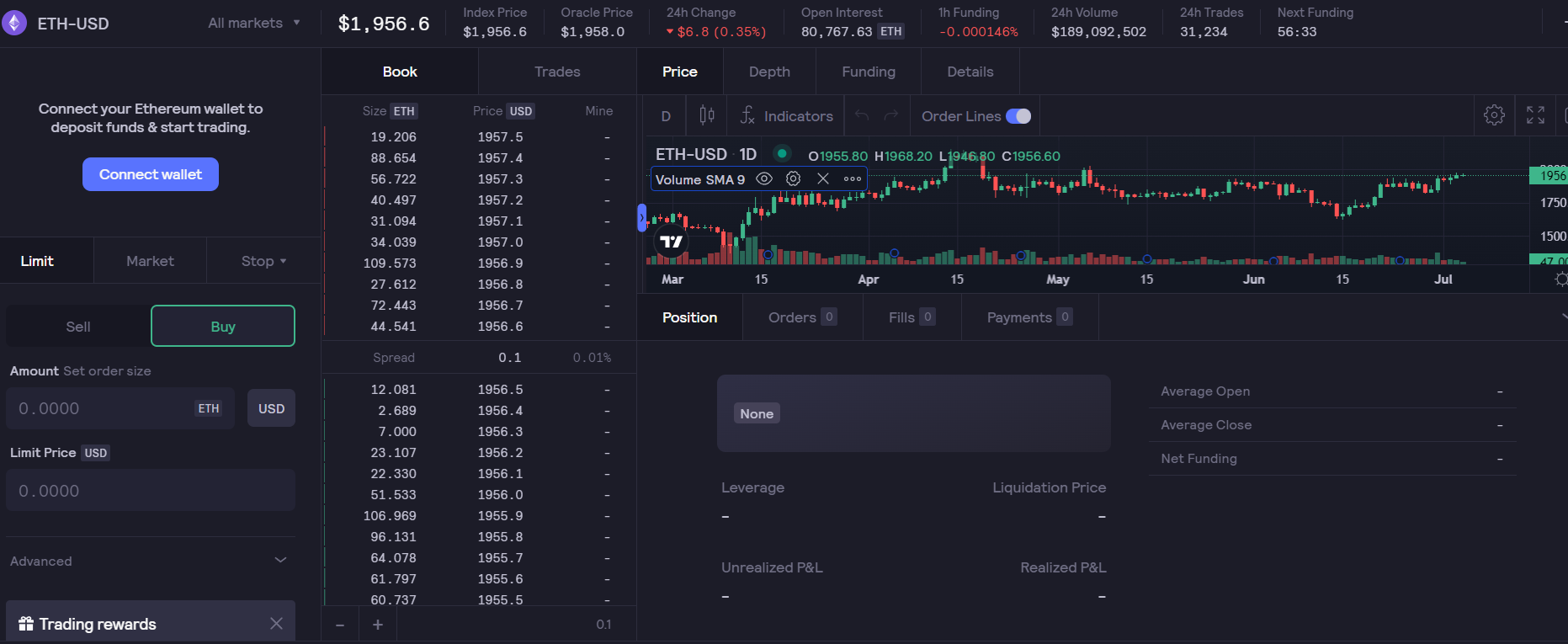This screenshot has height=644, width=1568.
Task: Switch to the Book tab
Action: click(x=400, y=72)
